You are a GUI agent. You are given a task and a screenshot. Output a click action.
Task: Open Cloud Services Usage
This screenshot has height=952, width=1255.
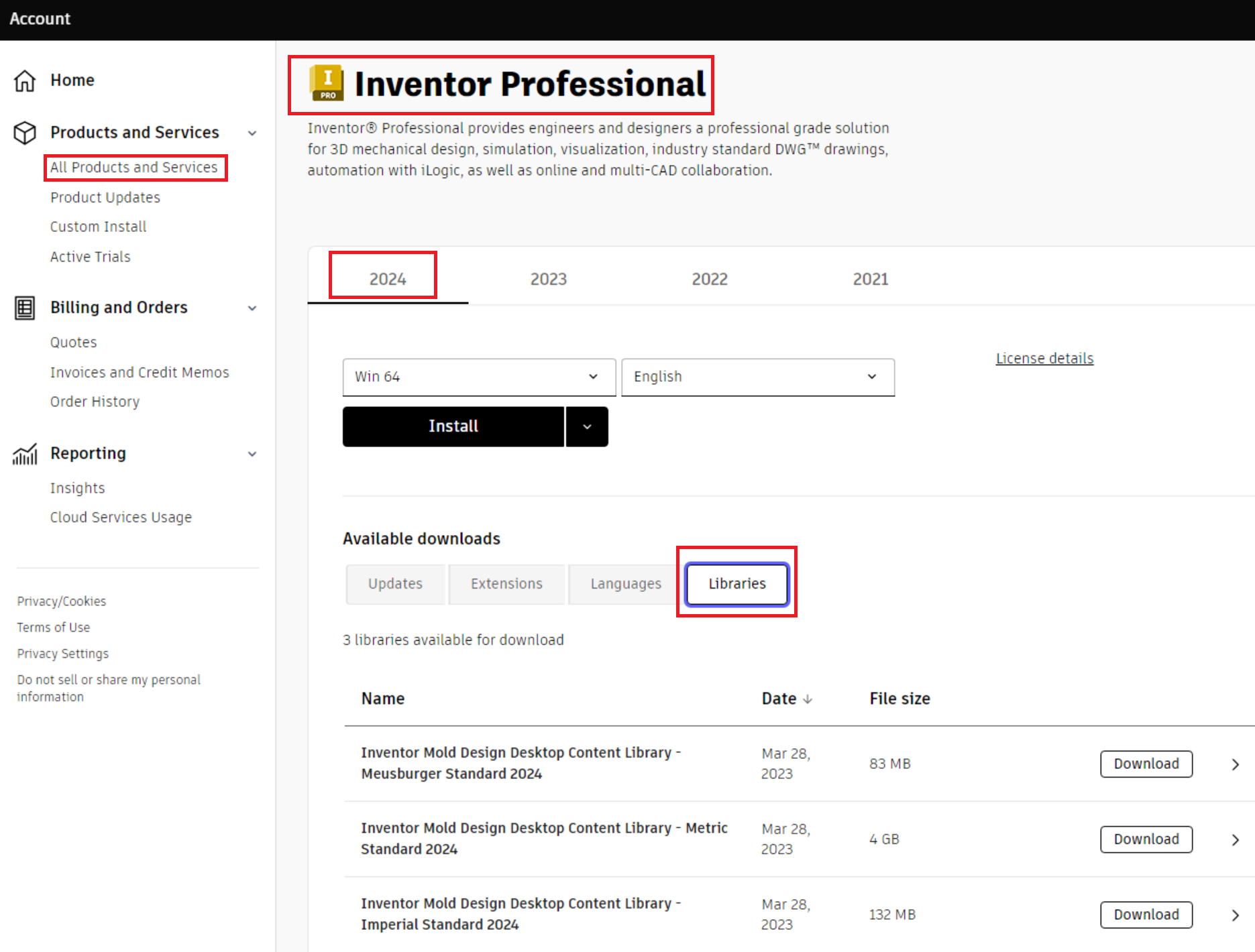(121, 518)
